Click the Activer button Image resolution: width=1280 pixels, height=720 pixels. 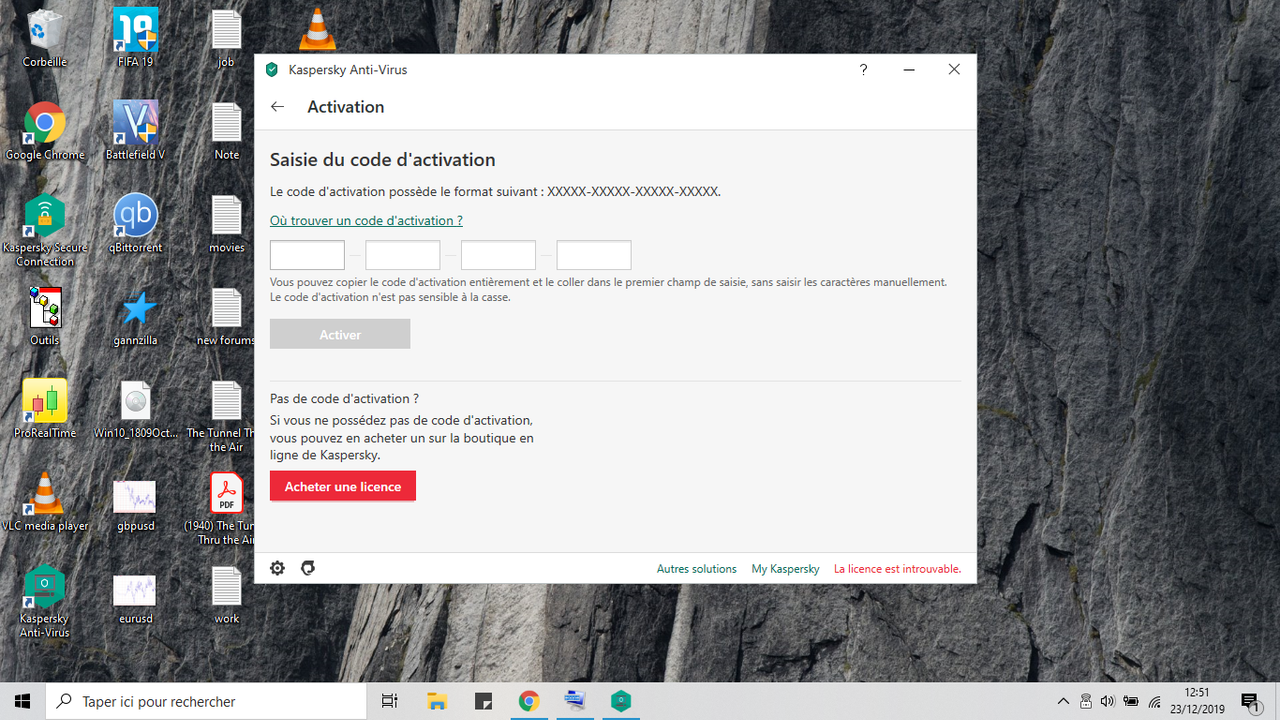(x=340, y=334)
